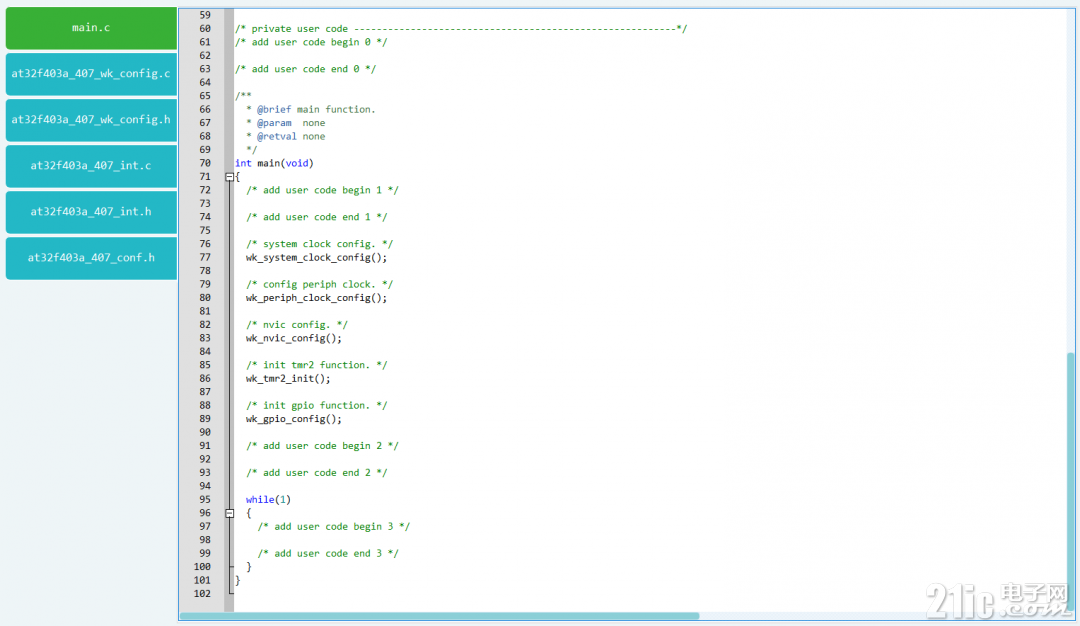
Task: Click 'wk_system_clock_config();' code line
Action: coord(316,258)
